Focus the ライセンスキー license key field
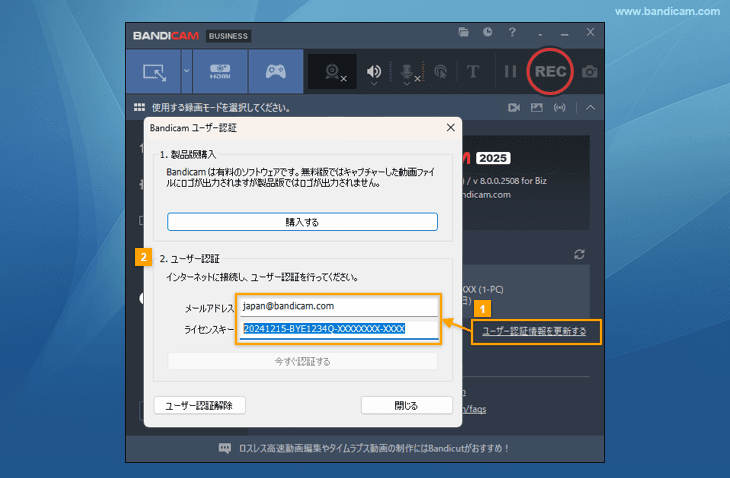 (x=339, y=329)
